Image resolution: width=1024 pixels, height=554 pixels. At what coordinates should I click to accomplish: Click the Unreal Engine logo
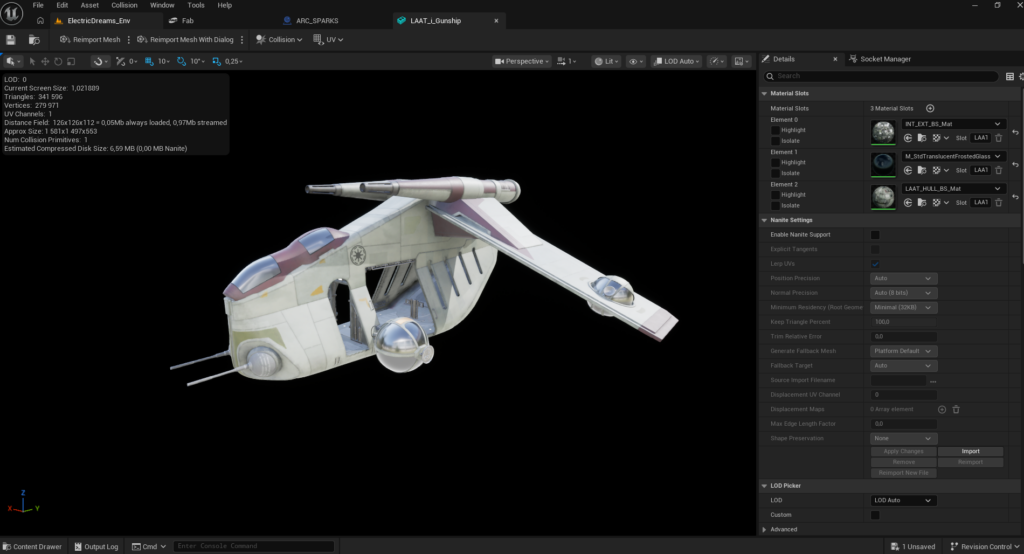pyautogui.click(x=12, y=12)
